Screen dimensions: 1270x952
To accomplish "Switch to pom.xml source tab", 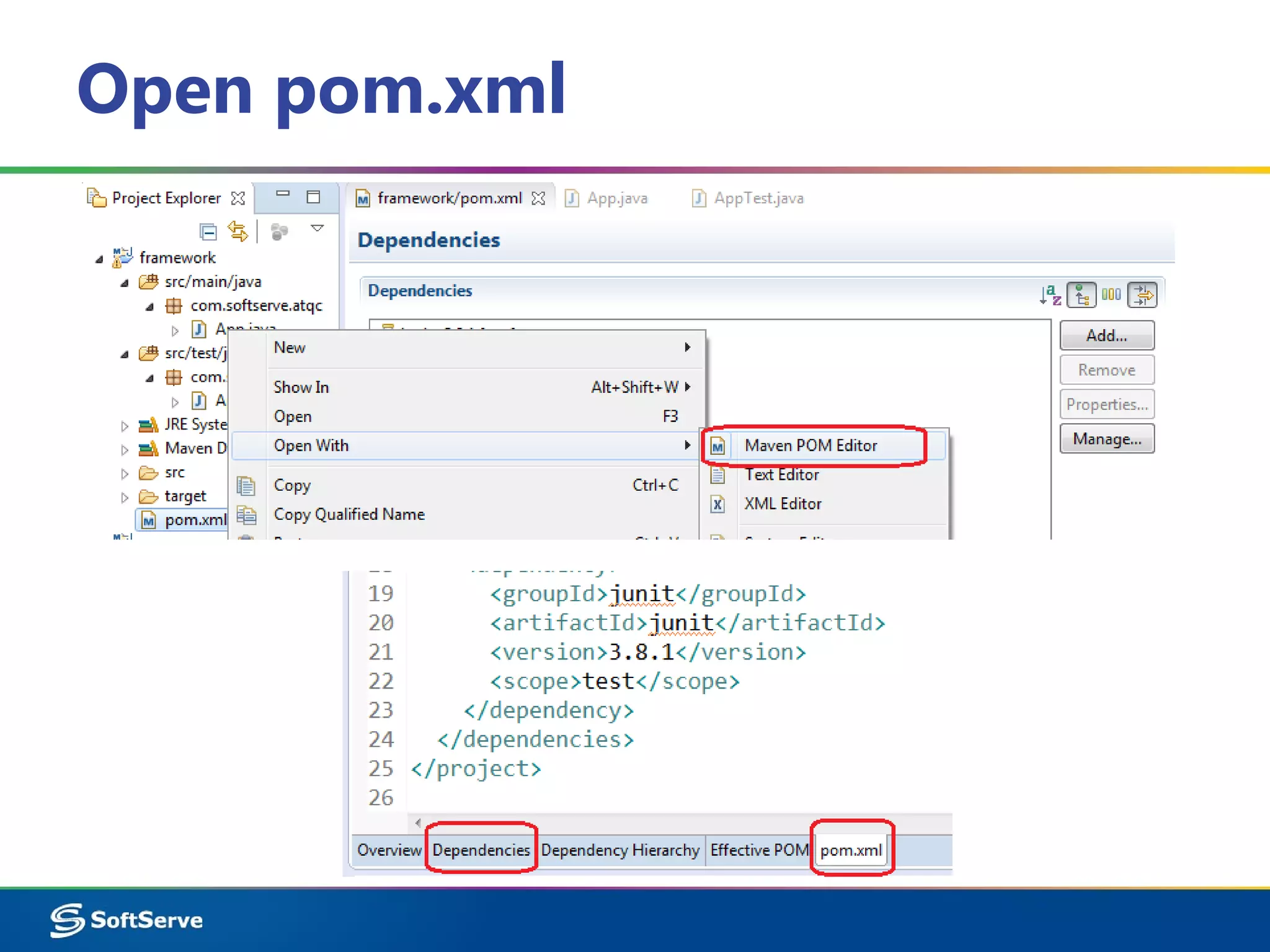I will pos(851,850).
